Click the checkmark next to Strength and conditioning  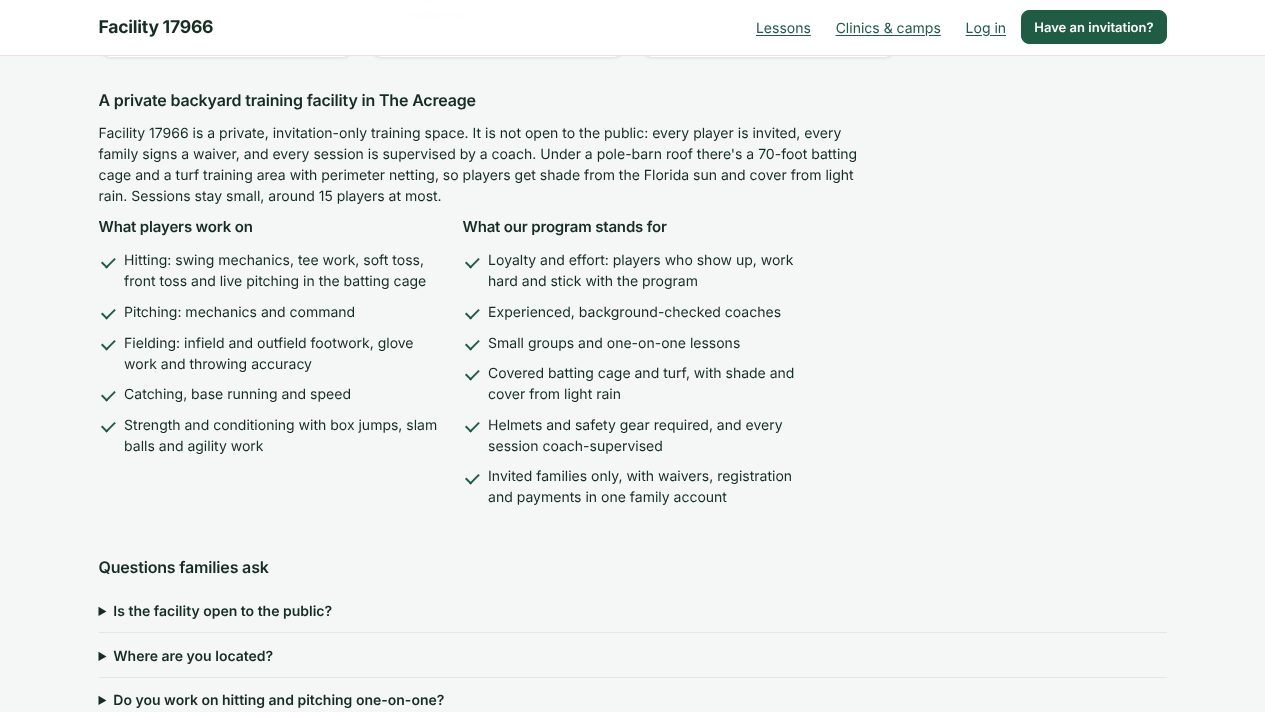(108, 427)
